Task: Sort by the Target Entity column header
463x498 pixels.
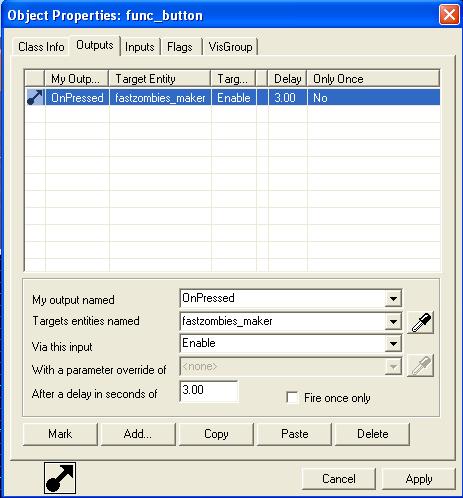Action: [x=159, y=79]
